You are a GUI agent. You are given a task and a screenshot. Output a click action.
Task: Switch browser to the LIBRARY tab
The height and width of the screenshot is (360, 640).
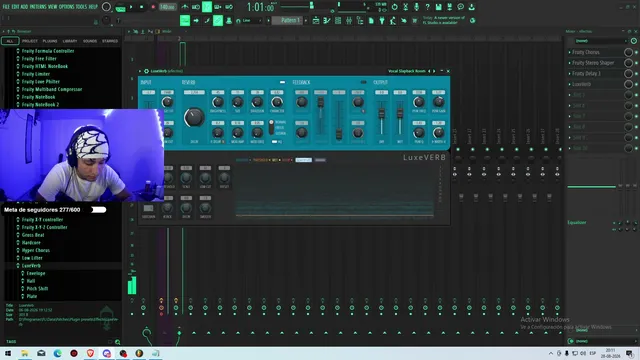pyautogui.click(x=70, y=41)
